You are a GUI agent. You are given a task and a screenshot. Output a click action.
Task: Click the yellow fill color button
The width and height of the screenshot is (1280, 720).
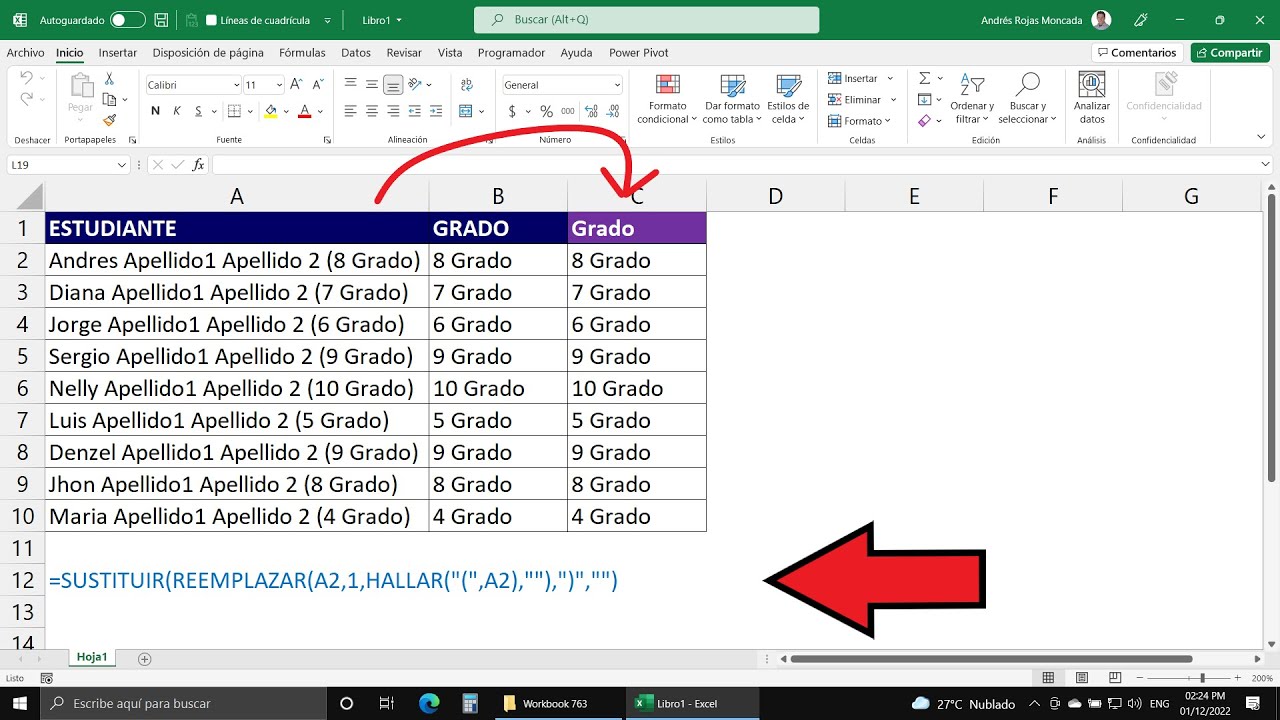click(x=270, y=111)
